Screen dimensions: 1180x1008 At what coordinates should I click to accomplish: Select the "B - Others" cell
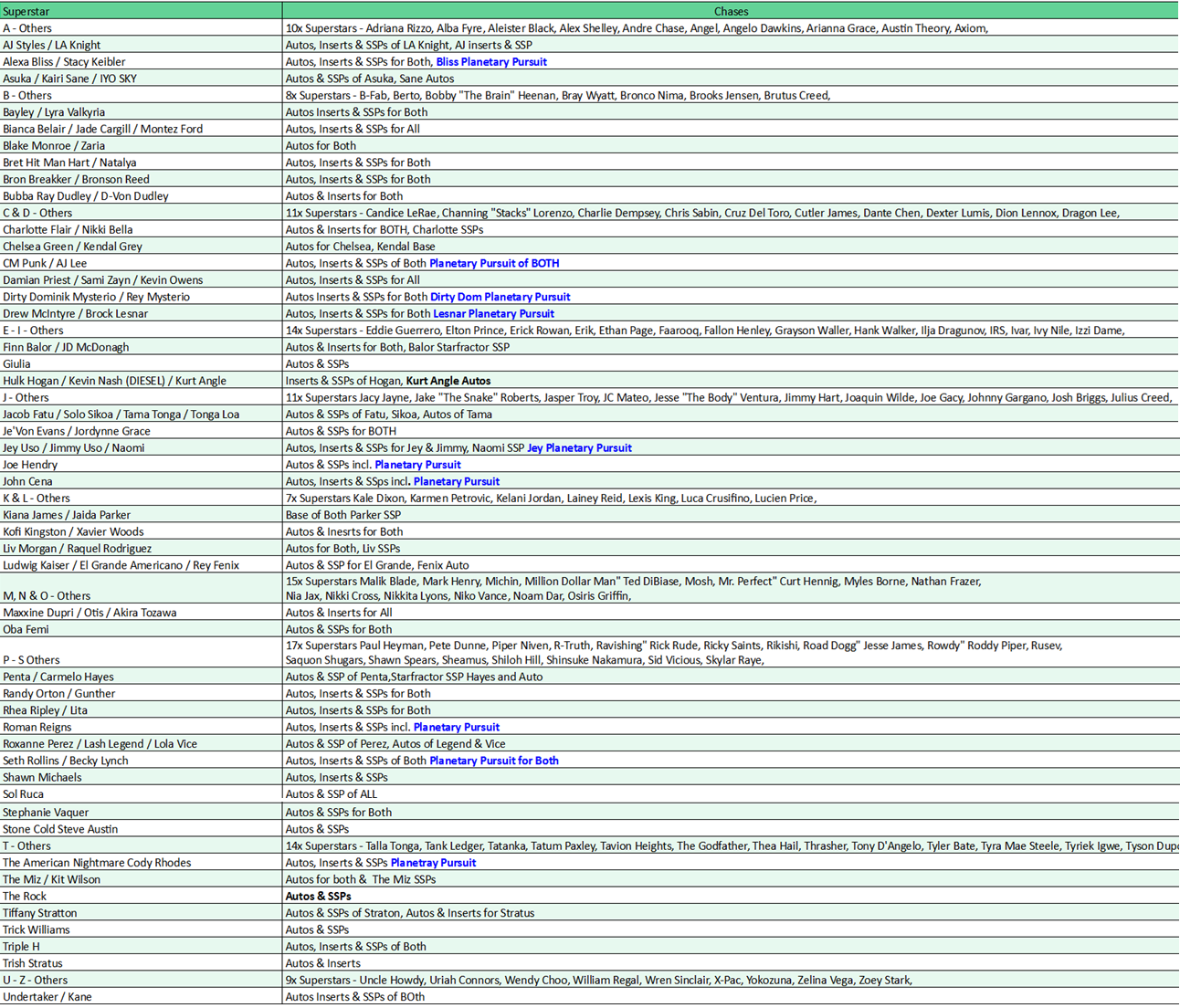point(141,95)
